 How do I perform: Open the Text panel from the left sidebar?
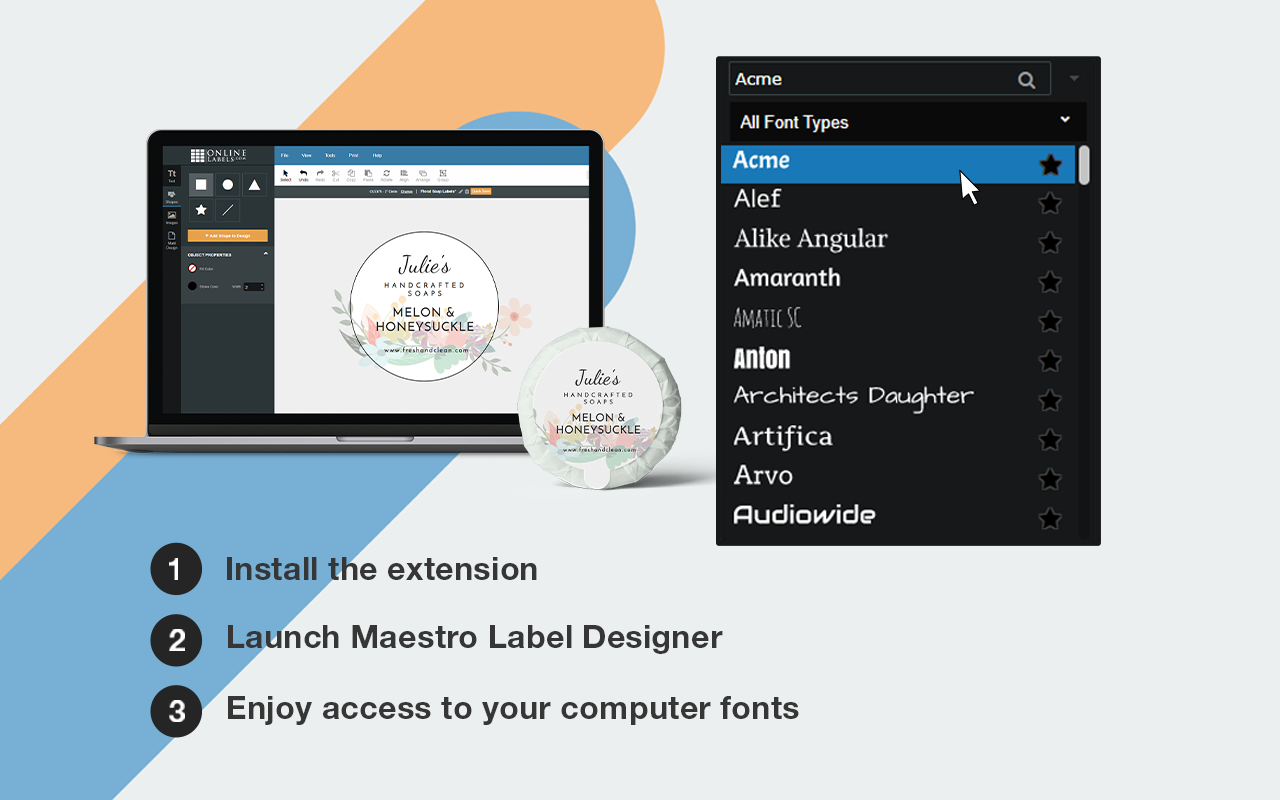(171, 176)
